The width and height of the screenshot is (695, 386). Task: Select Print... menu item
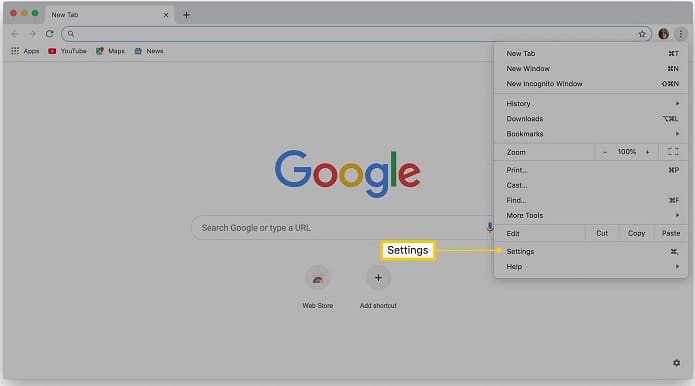(x=591, y=170)
